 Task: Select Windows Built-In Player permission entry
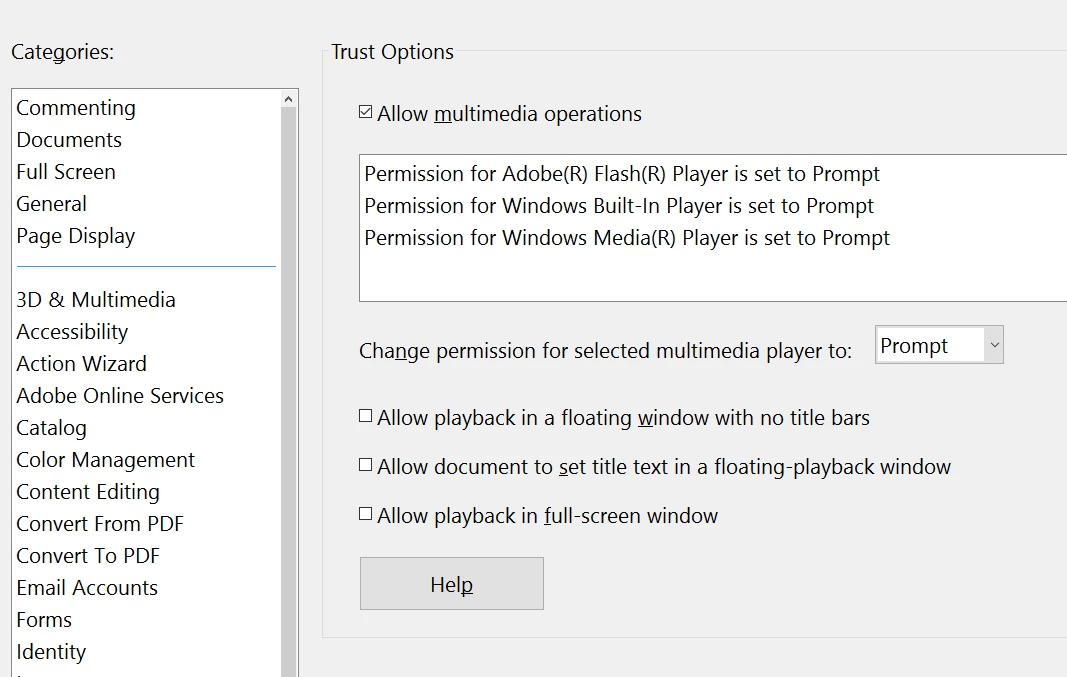tap(618, 206)
